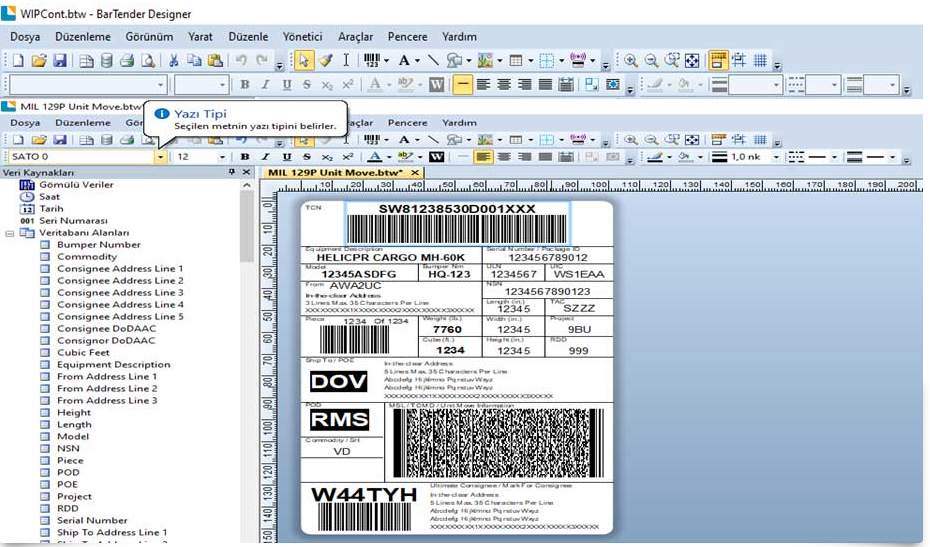
Task: Click Zoom In in MIL 129P Unit Move toolbar
Action: [x=631, y=140]
